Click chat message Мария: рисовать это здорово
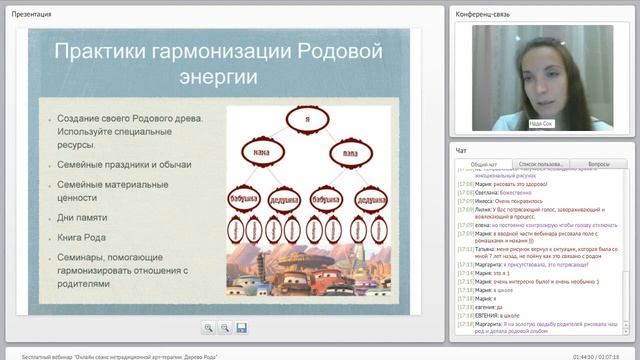640x360 pixels. pos(502,184)
